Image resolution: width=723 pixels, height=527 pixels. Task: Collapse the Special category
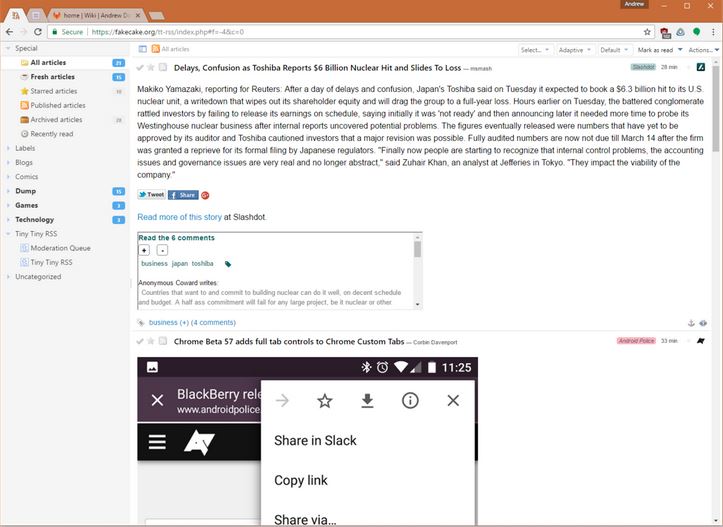click(8, 48)
